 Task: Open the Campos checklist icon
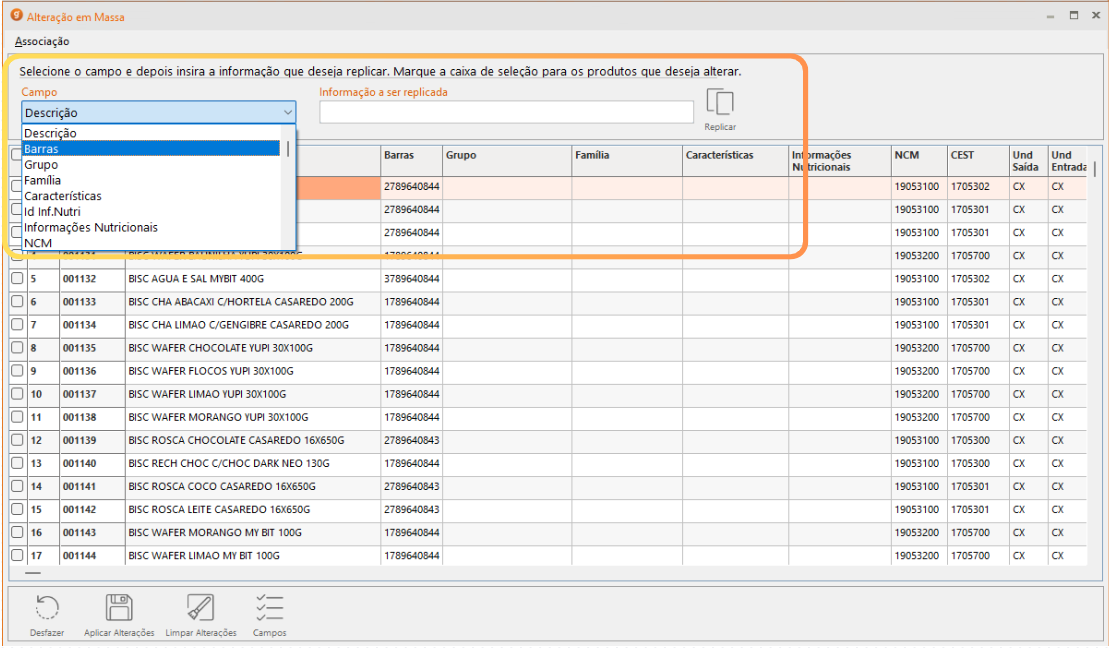pos(269,608)
